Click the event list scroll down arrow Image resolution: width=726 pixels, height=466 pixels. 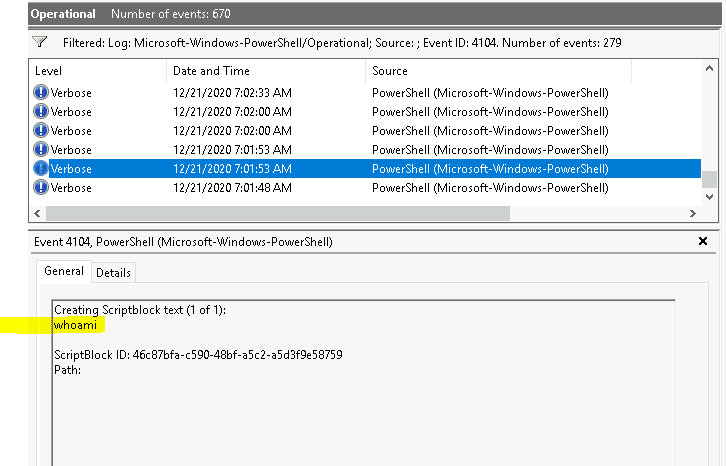[709, 197]
